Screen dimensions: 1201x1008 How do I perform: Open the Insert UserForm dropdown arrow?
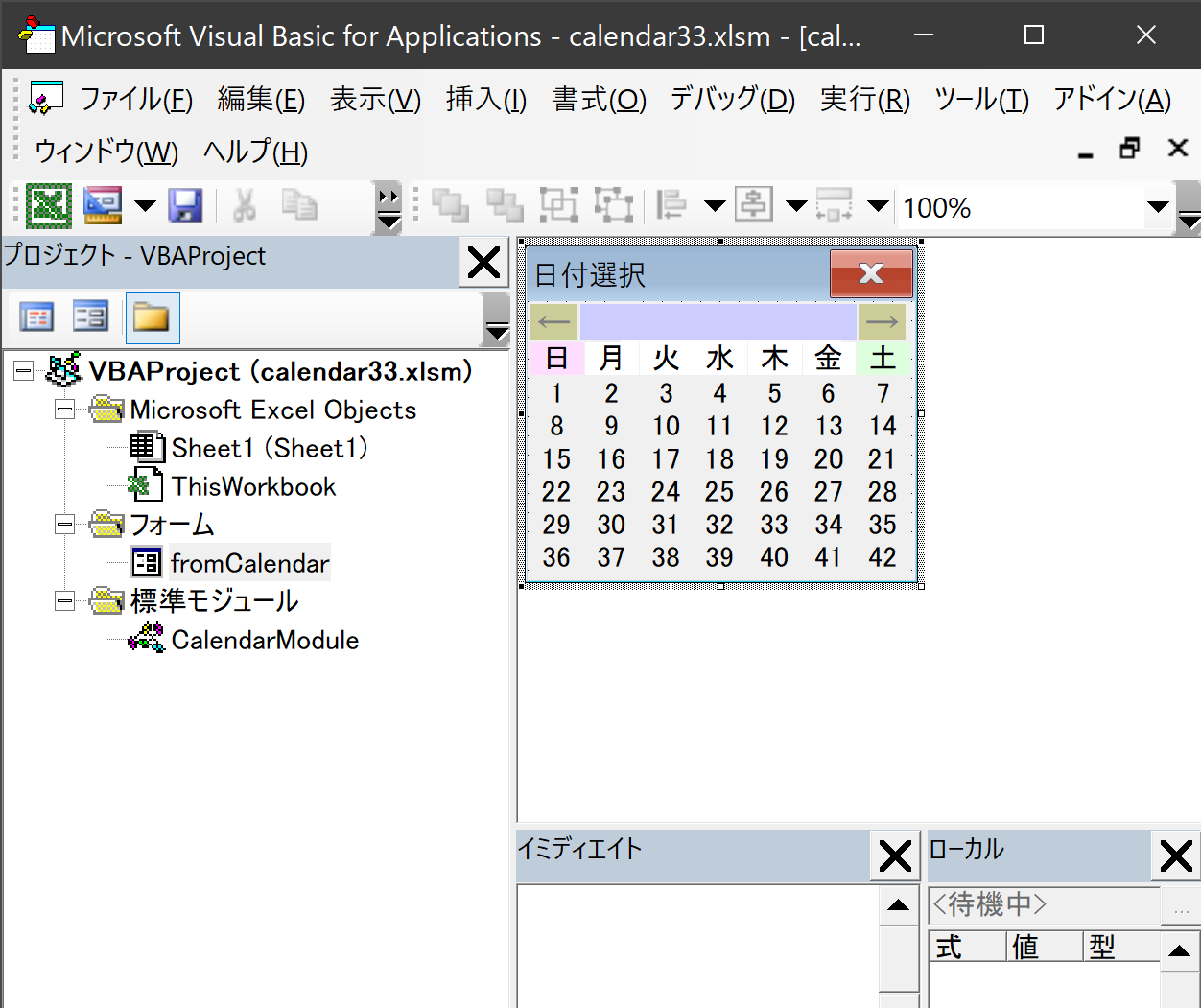pos(145,205)
